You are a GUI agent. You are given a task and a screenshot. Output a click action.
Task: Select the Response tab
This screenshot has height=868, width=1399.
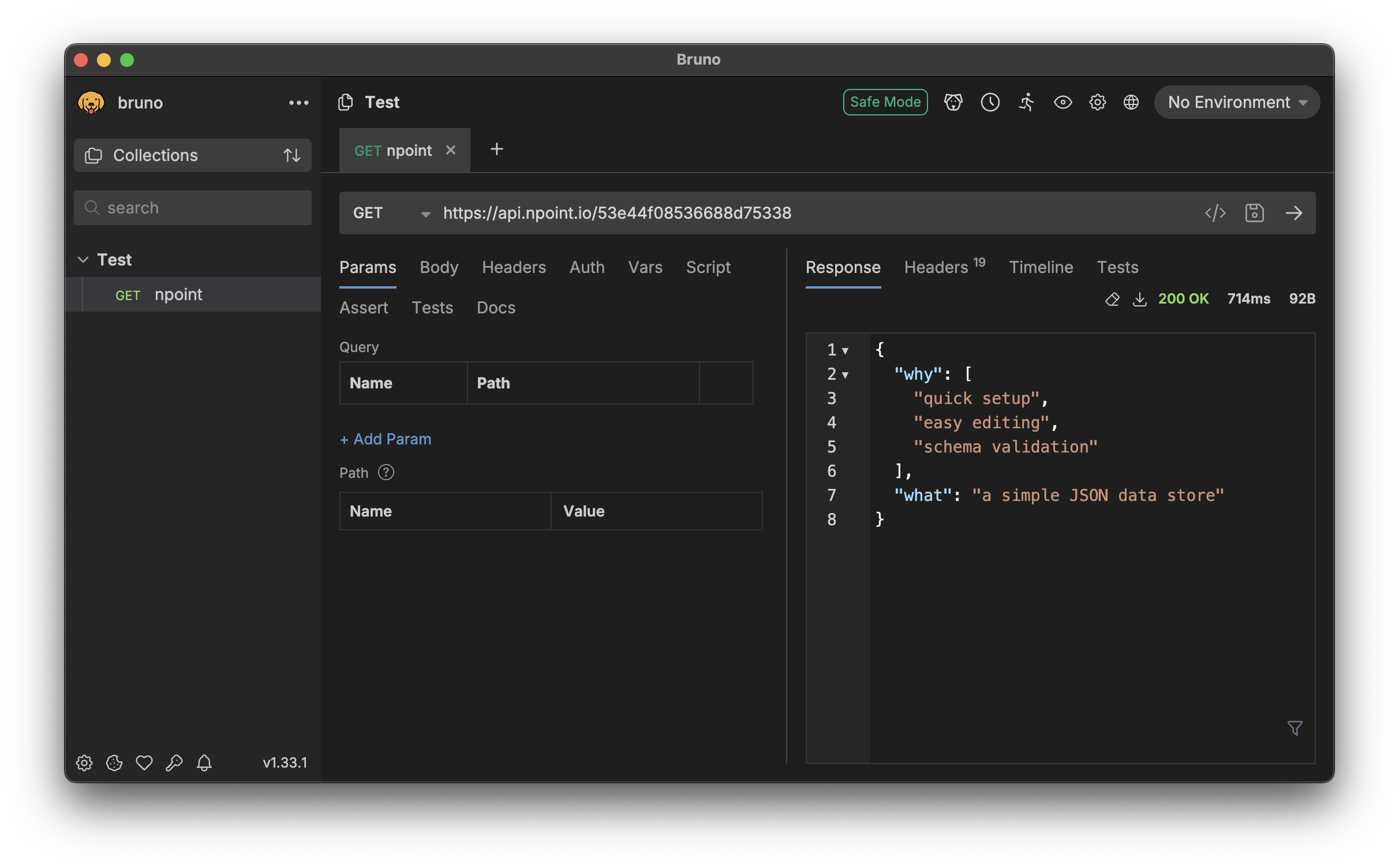point(843,267)
